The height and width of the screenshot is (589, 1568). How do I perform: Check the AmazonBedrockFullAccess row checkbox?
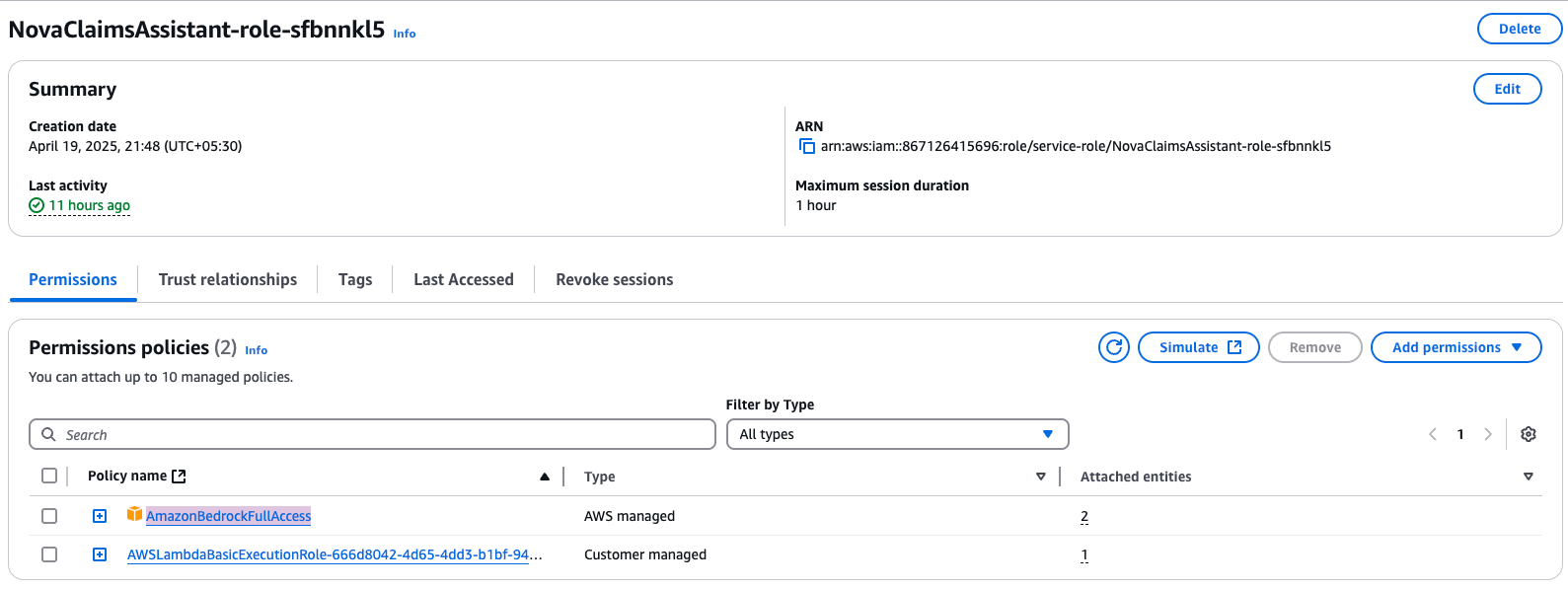pos(49,516)
